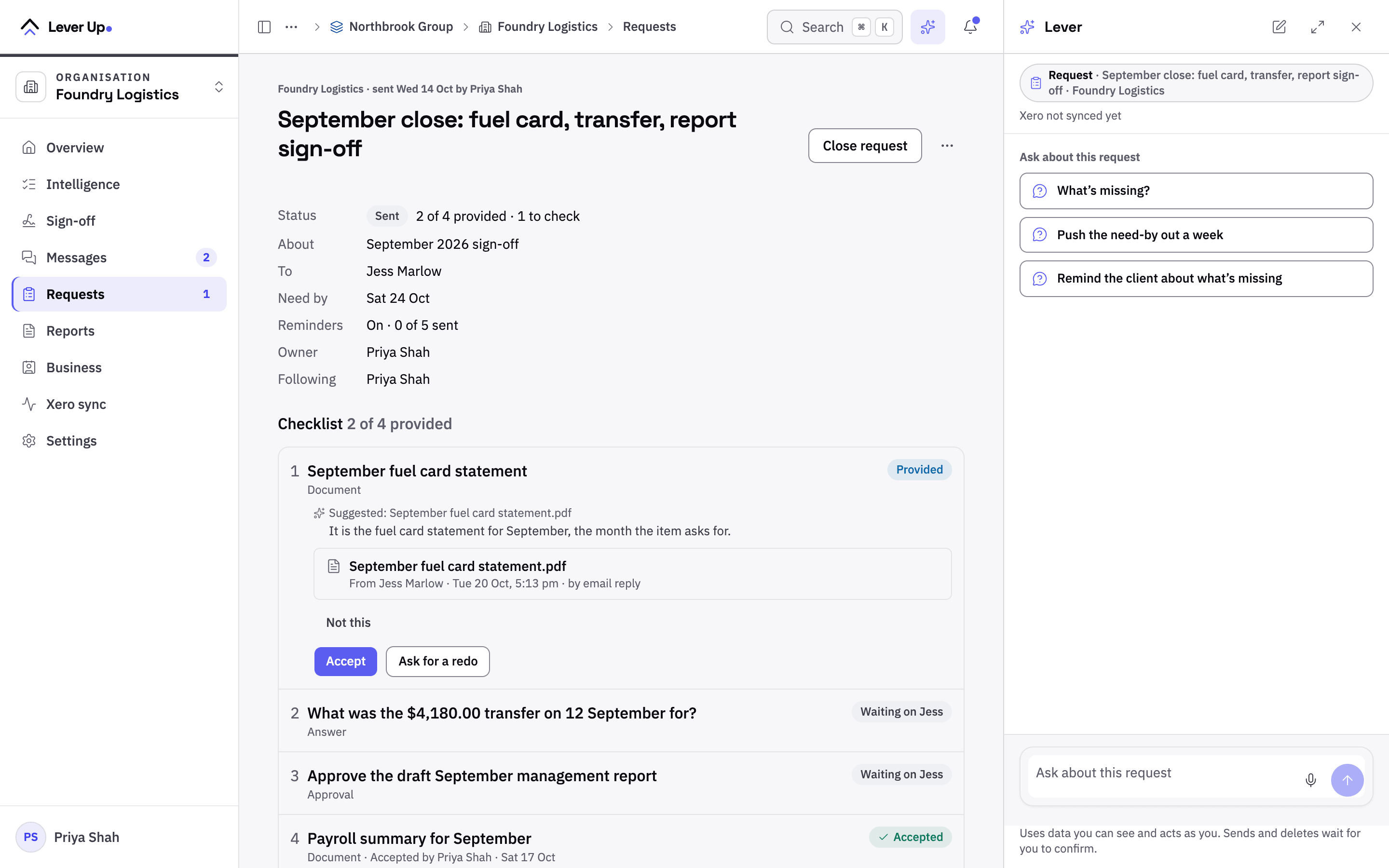1389x868 pixels.
Task: Ask "What's missing?" suggestion
Action: pos(1196,191)
